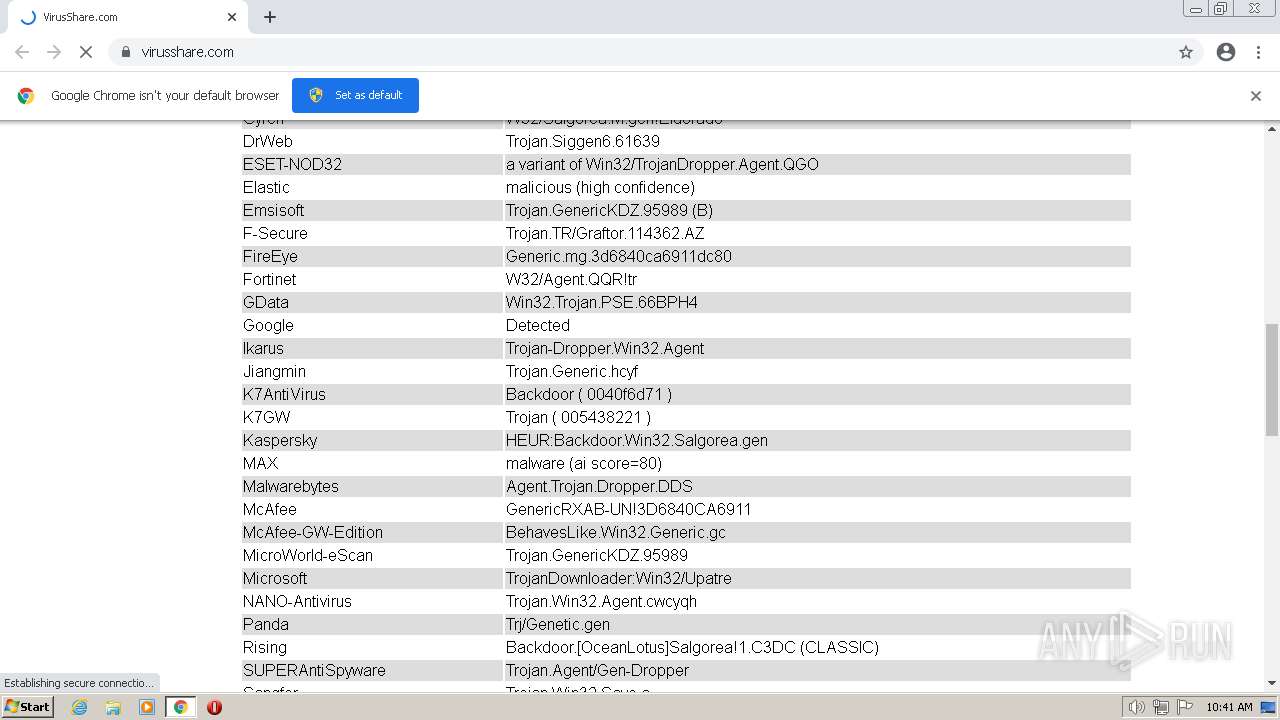
Task: Select Kaspersky vendor cell
Action: [x=371, y=440]
